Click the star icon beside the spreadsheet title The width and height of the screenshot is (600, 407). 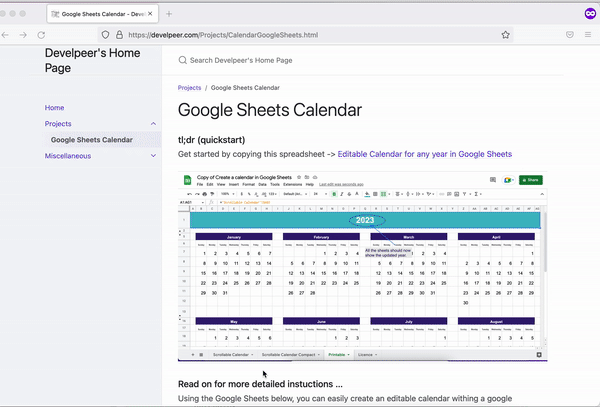pos(299,177)
